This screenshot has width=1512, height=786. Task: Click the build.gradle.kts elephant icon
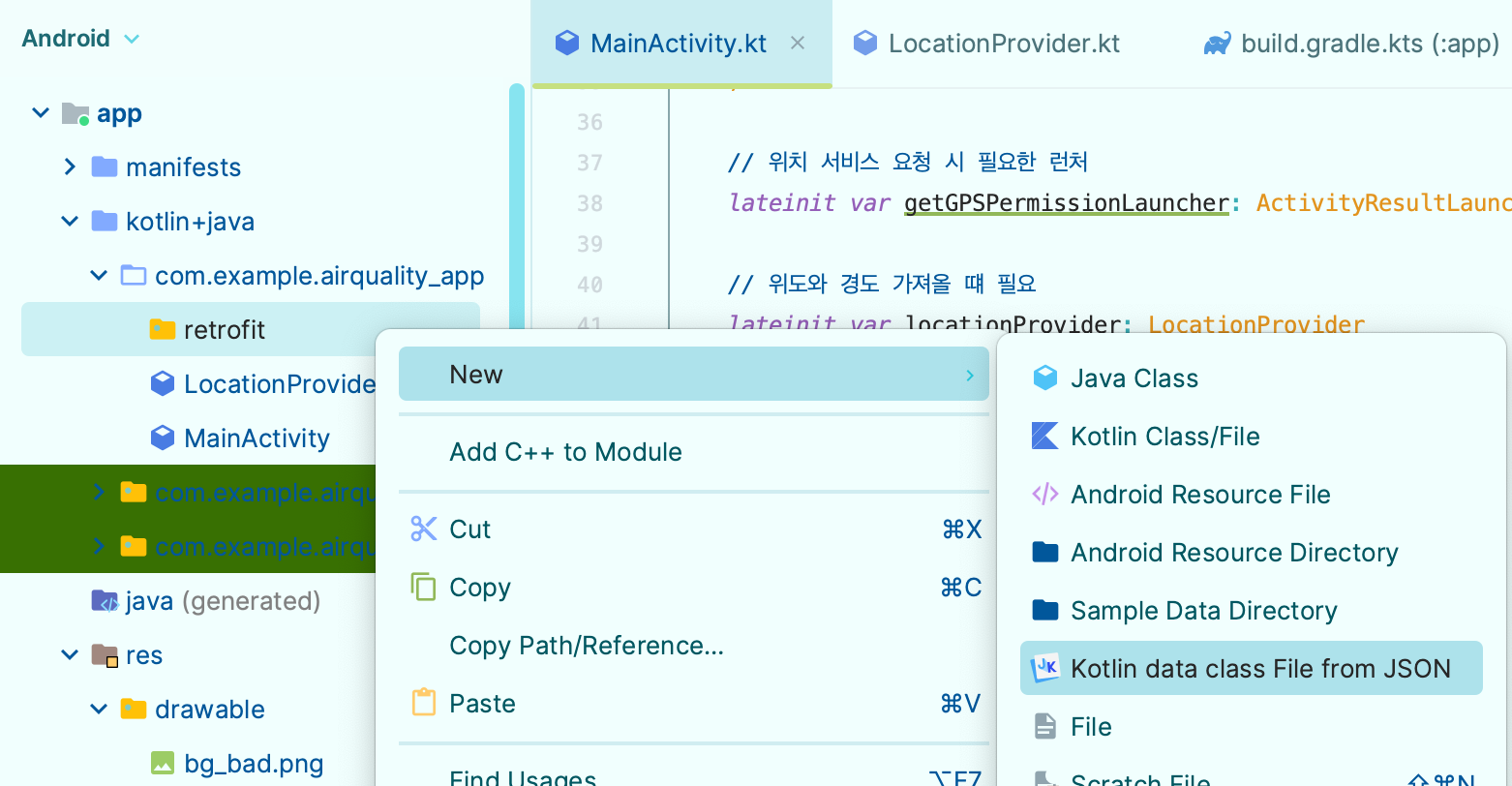point(1217,44)
